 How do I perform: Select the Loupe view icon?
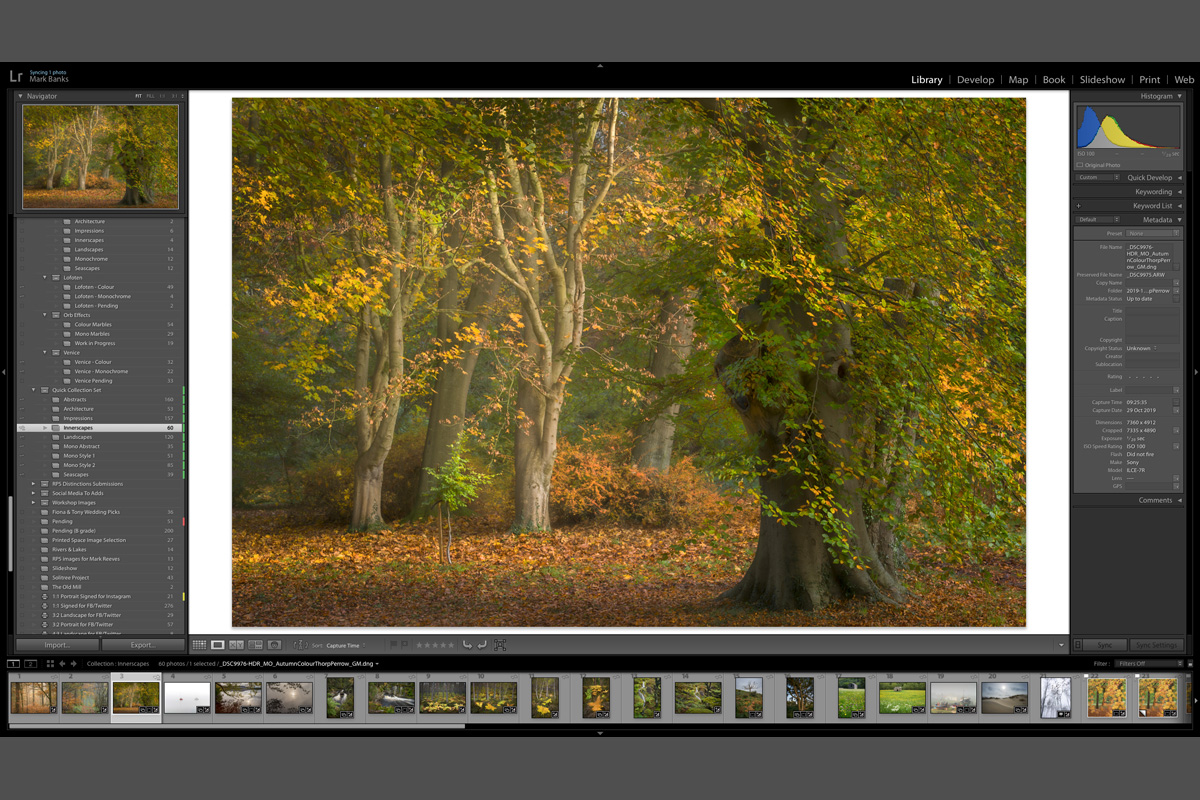coord(217,646)
